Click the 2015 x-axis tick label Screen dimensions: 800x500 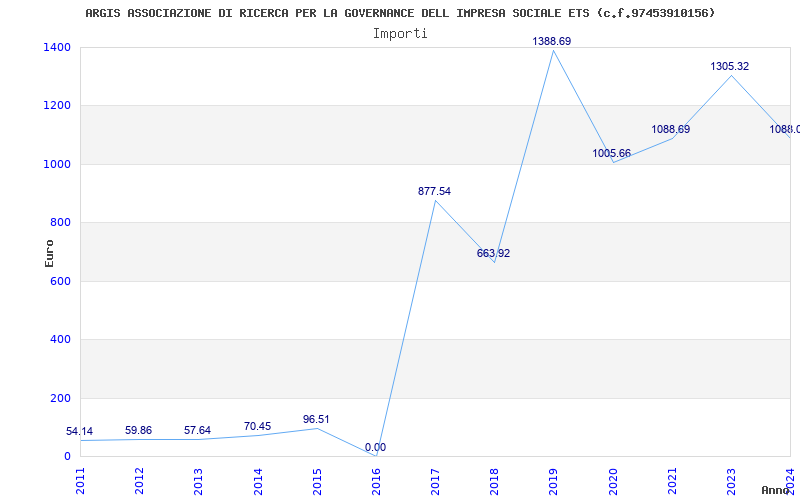[317, 481]
